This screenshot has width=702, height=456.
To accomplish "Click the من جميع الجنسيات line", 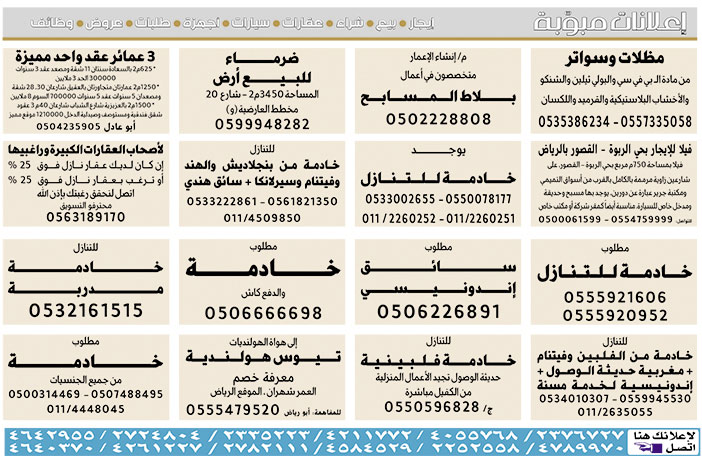I will coord(86,380).
